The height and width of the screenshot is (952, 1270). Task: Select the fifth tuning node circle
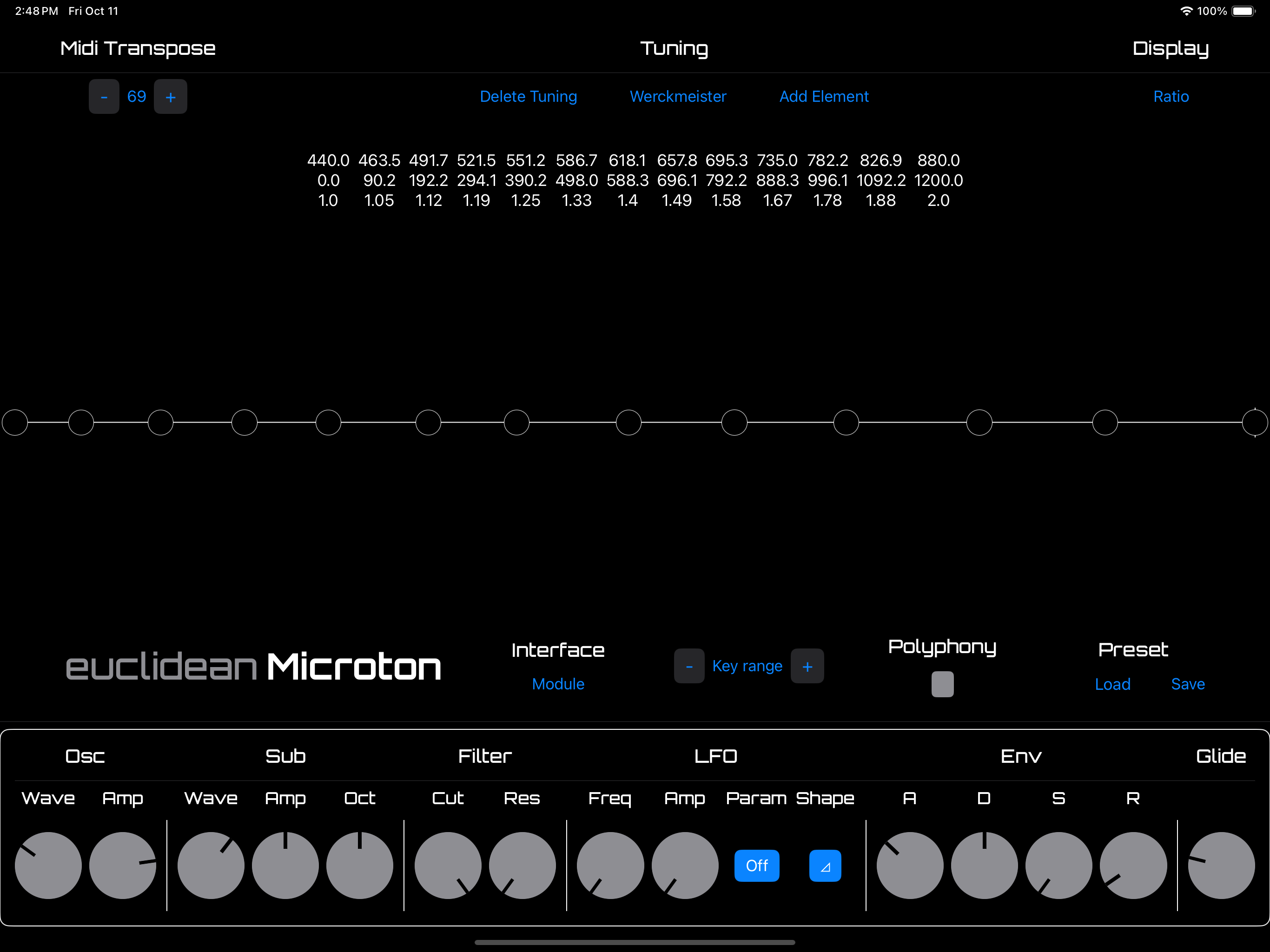328,423
